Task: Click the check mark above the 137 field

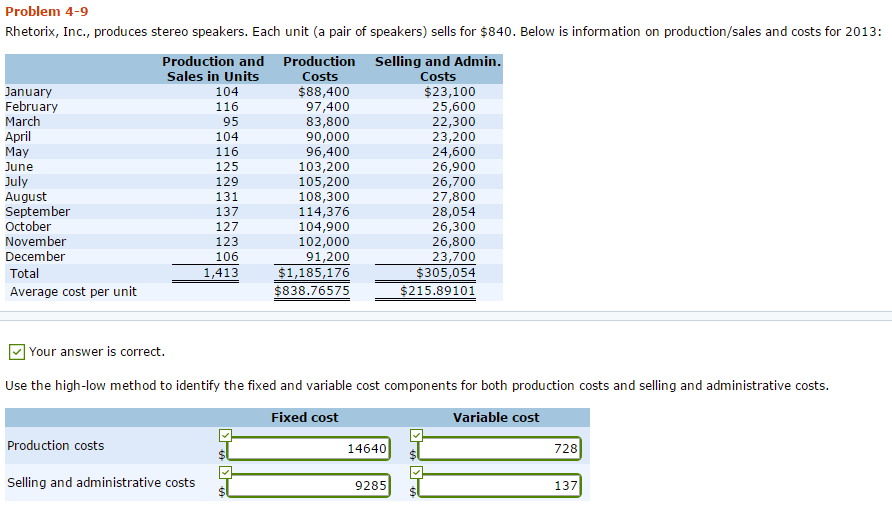Action: pyautogui.click(x=416, y=472)
